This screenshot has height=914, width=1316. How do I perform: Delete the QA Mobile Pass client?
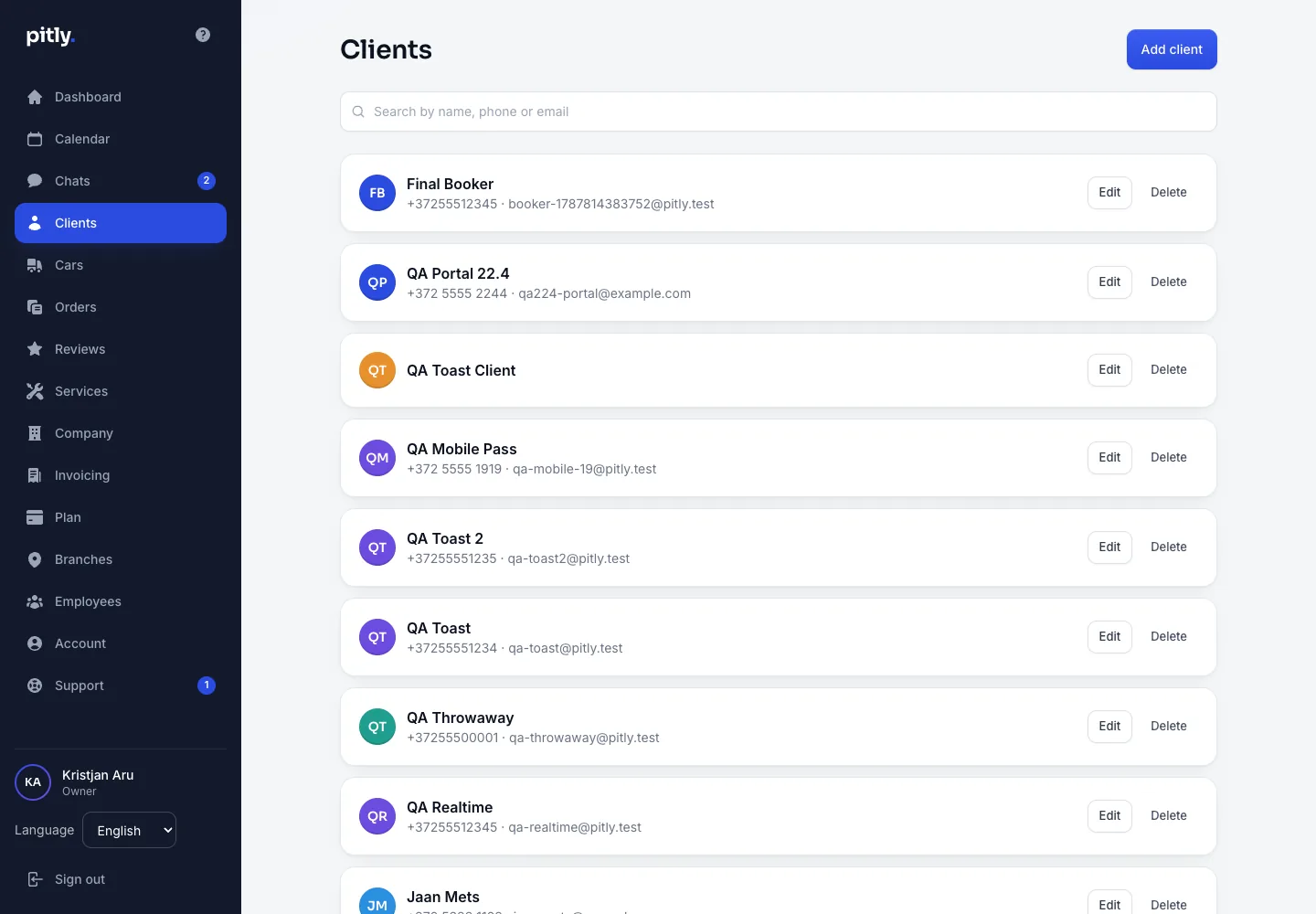pyautogui.click(x=1169, y=458)
